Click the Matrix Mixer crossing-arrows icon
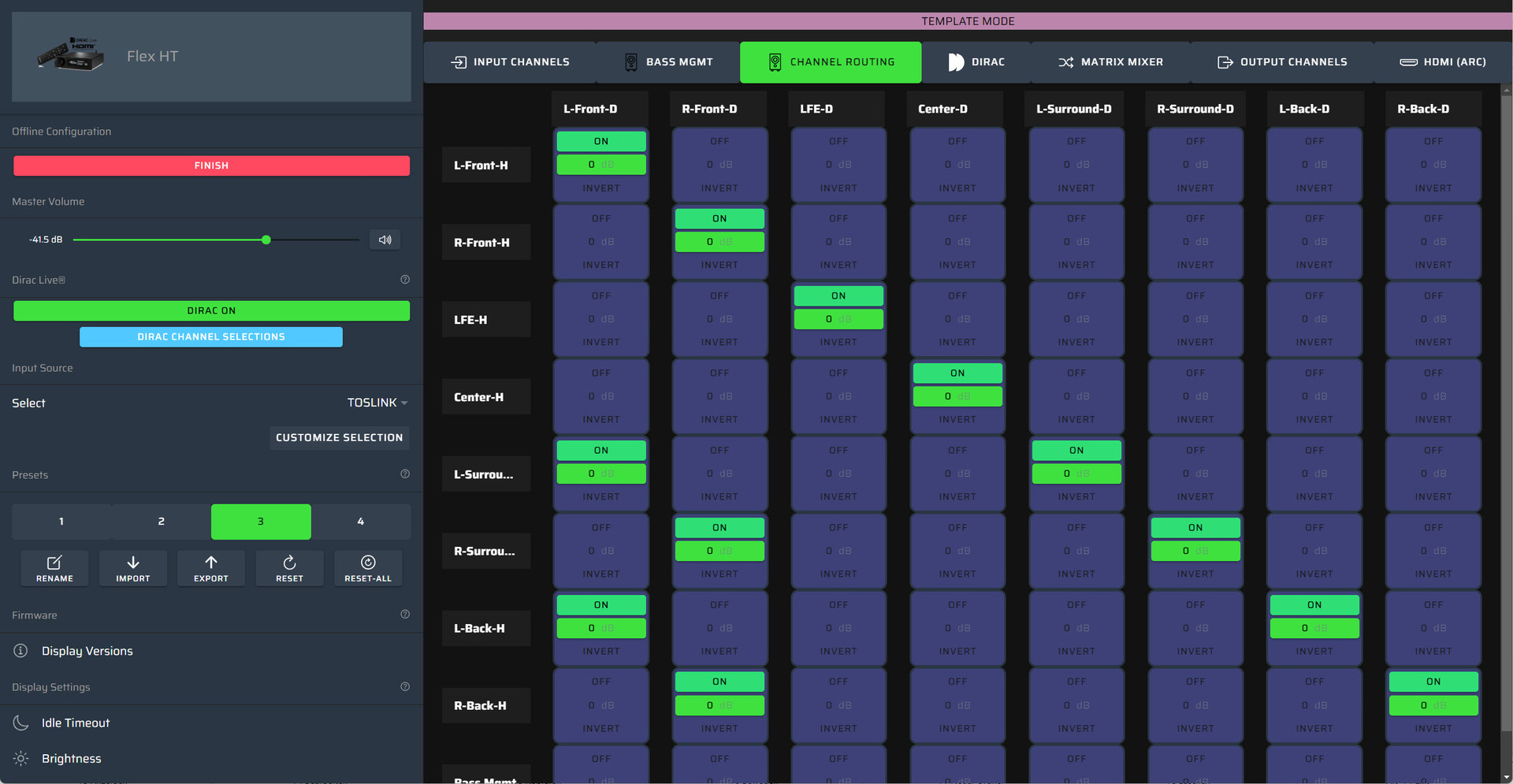 click(1066, 62)
